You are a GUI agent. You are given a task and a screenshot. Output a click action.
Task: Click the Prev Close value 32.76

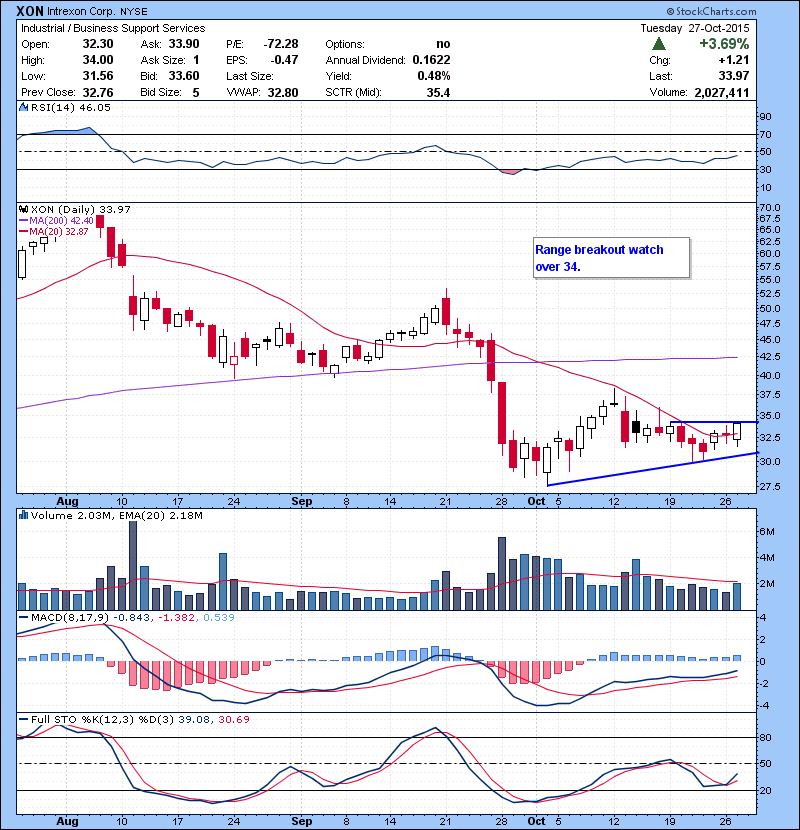pos(98,93)
